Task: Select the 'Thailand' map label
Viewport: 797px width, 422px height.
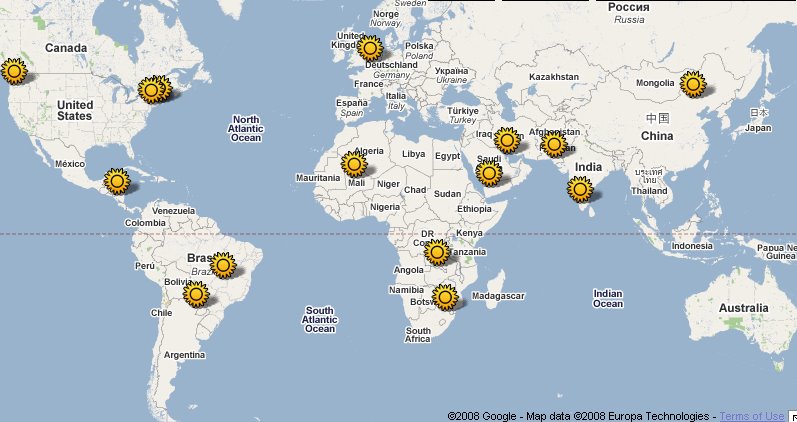Action: (x=649, y=191)
